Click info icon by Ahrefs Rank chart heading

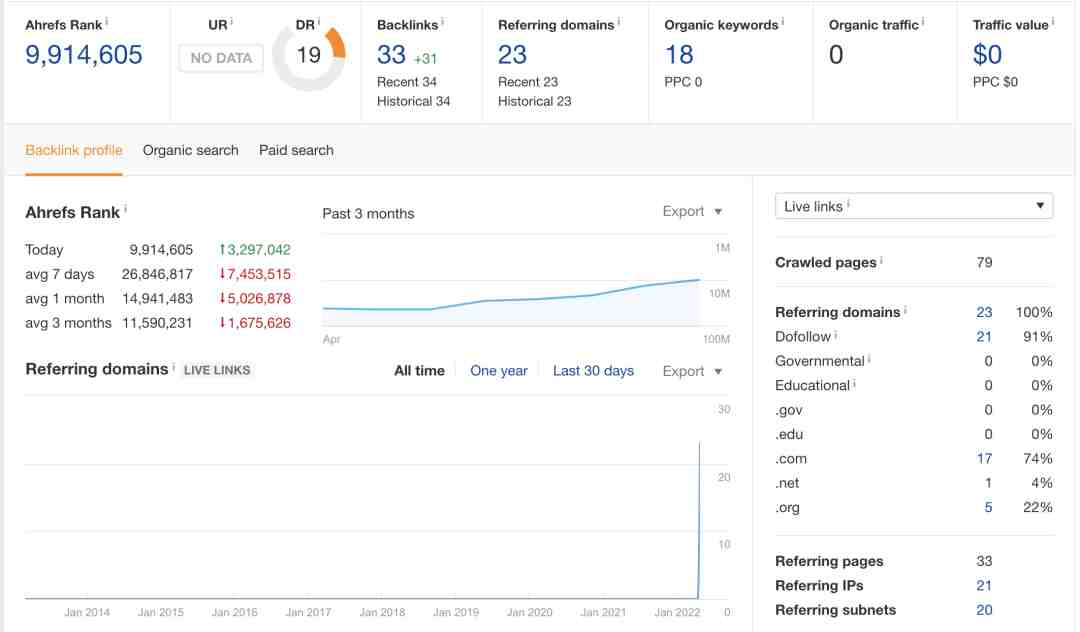125,209
